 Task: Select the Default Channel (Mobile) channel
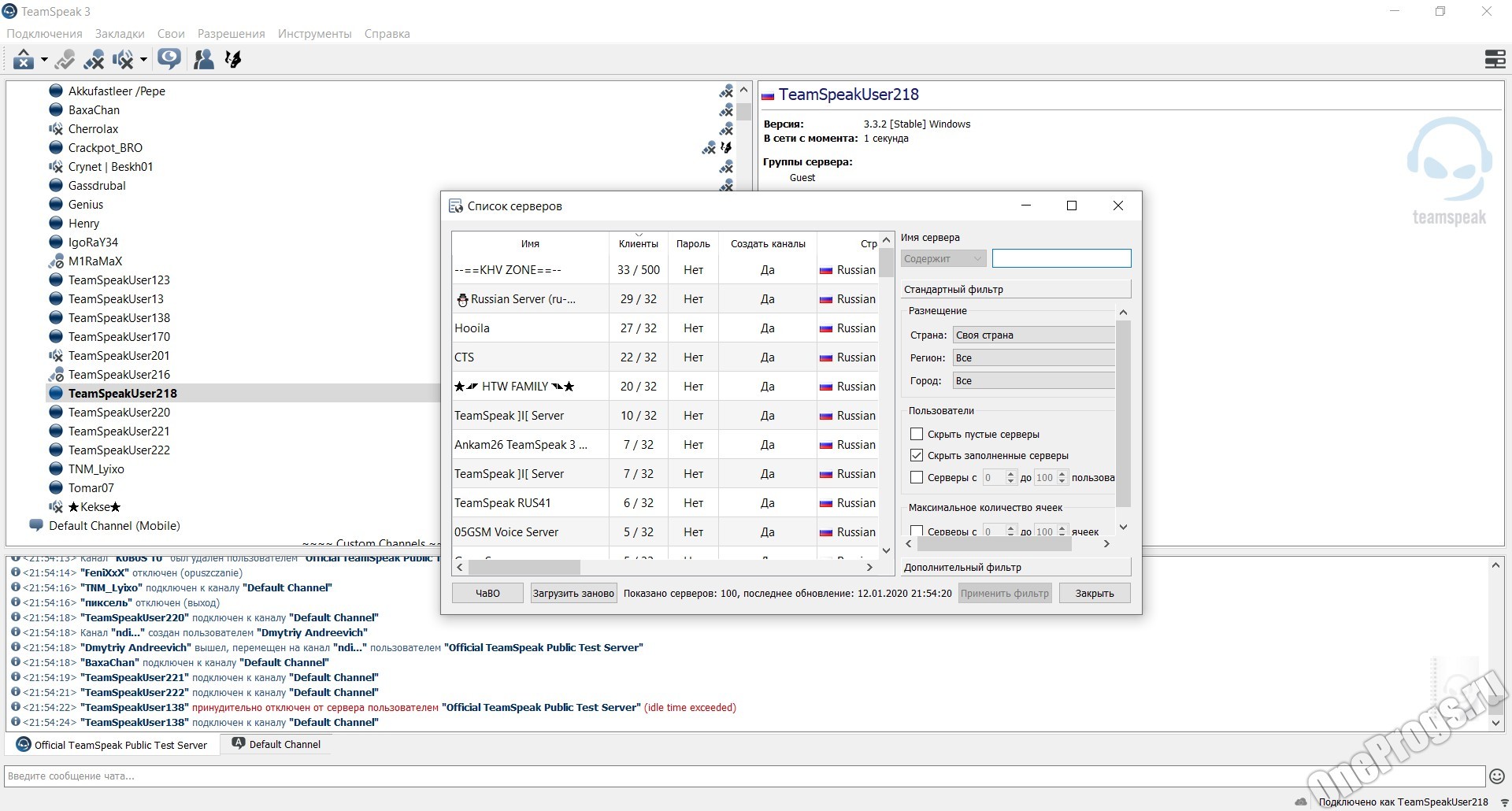(x=114, y=526)
